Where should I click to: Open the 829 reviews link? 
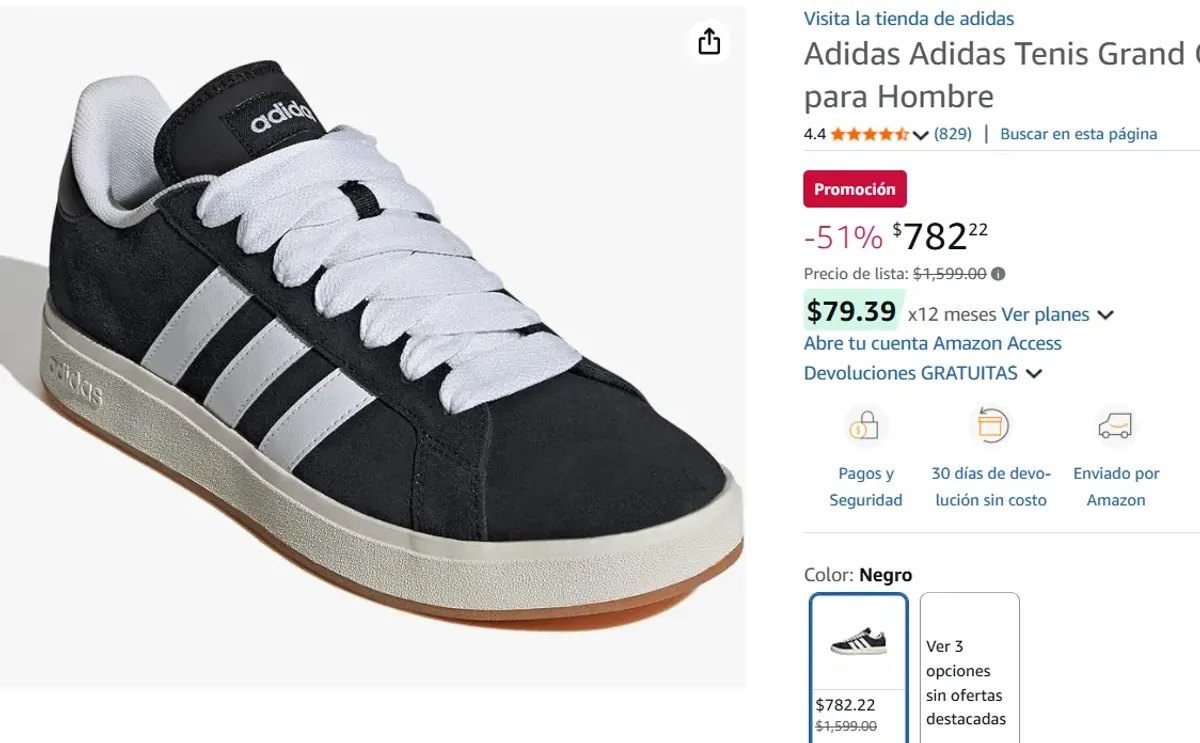952,133
